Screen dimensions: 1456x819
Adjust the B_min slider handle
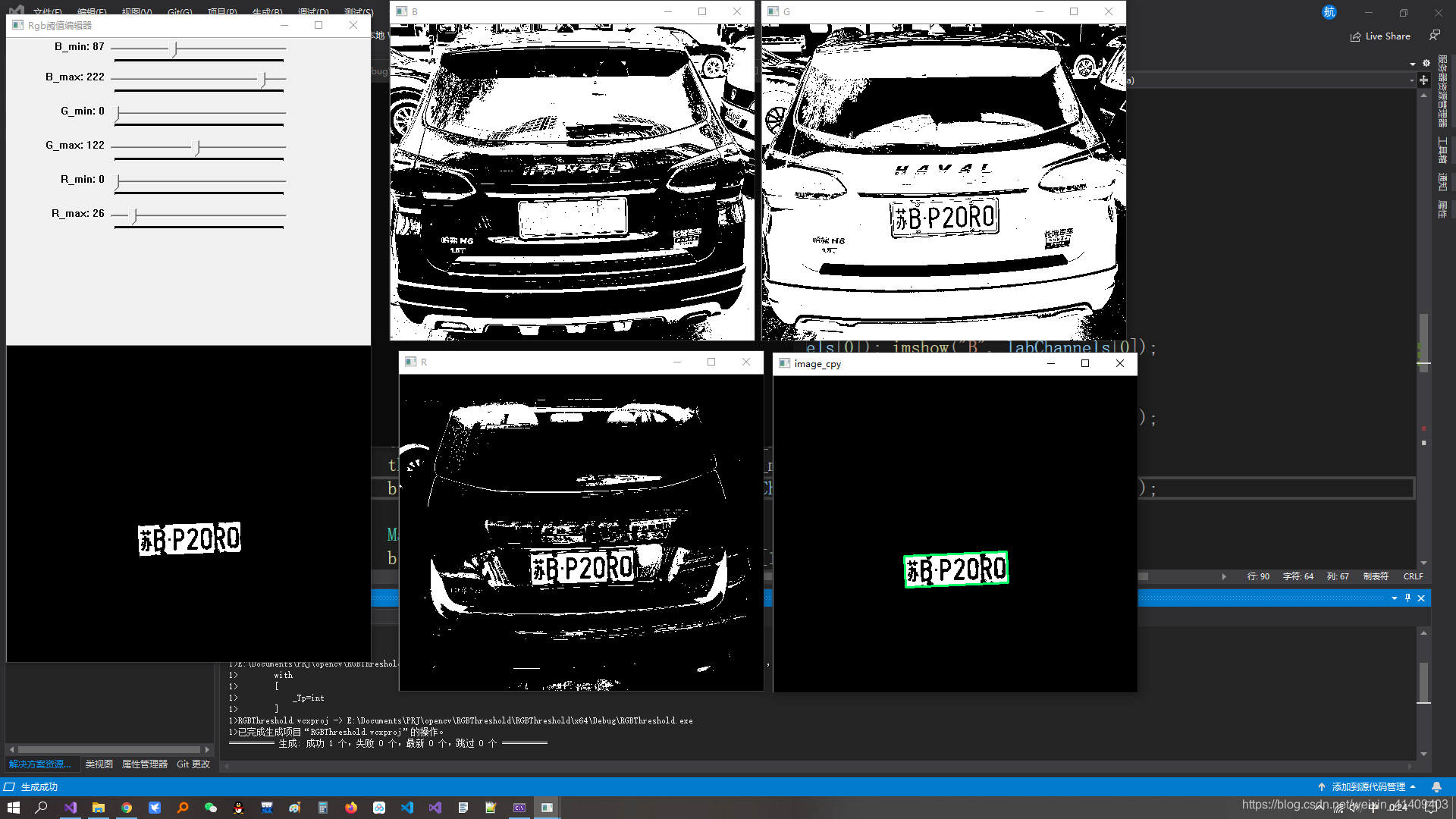pyautogui.click(x=174, y=49)
